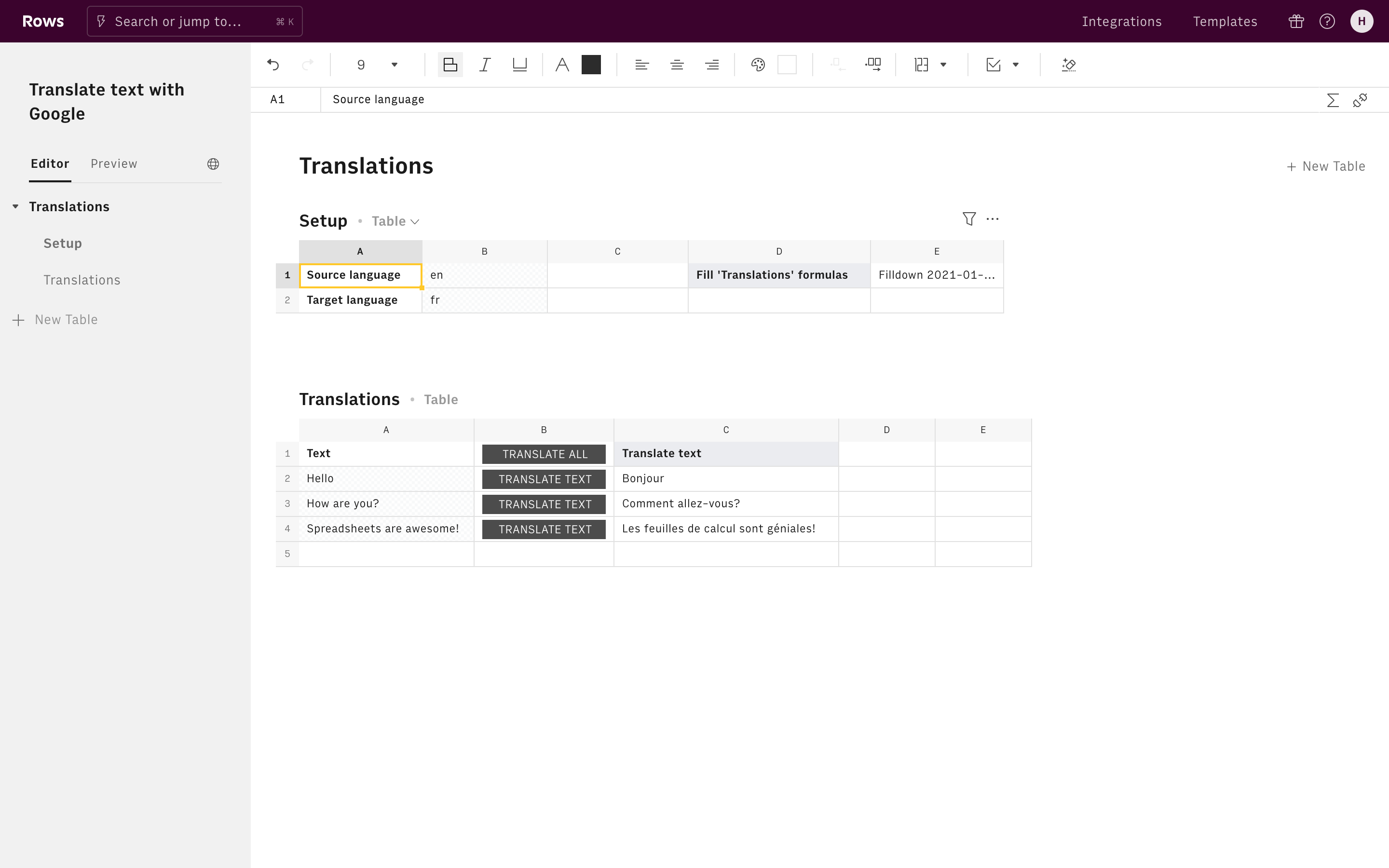This screenshot has height=868, width=1389.
Task: Toggle bold formatting in toolbar
Action: coord(450,65)
